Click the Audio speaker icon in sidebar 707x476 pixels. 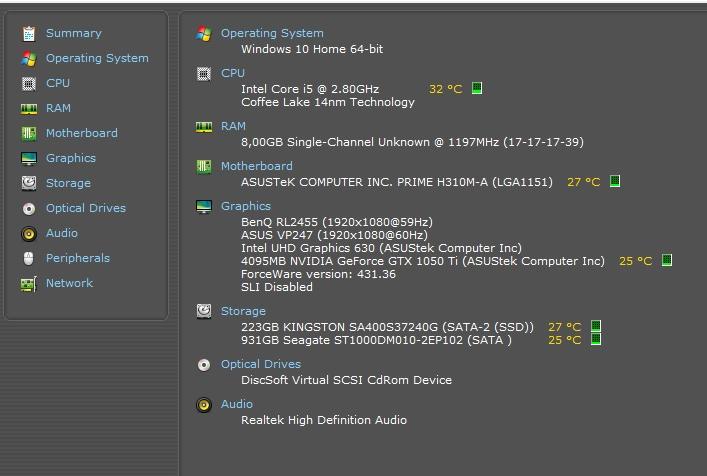pos(28,233)
